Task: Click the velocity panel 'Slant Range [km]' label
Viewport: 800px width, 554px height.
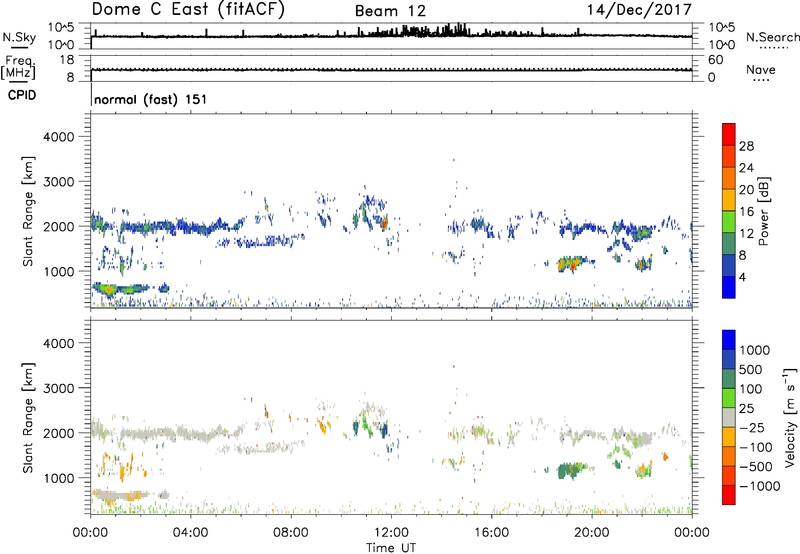Action: pyautogui.click(x=29, y=418)
